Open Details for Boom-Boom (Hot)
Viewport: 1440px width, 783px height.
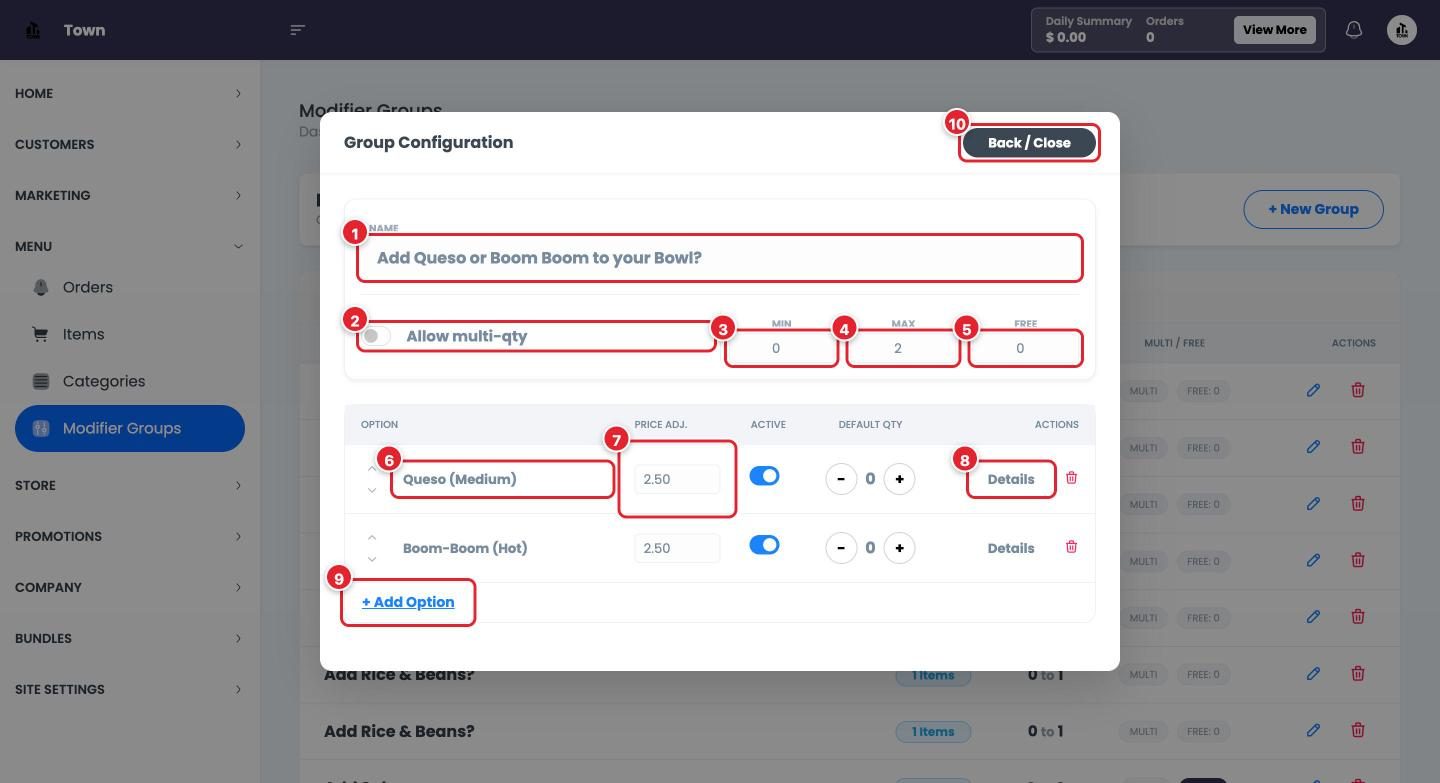click(1011, 548)
